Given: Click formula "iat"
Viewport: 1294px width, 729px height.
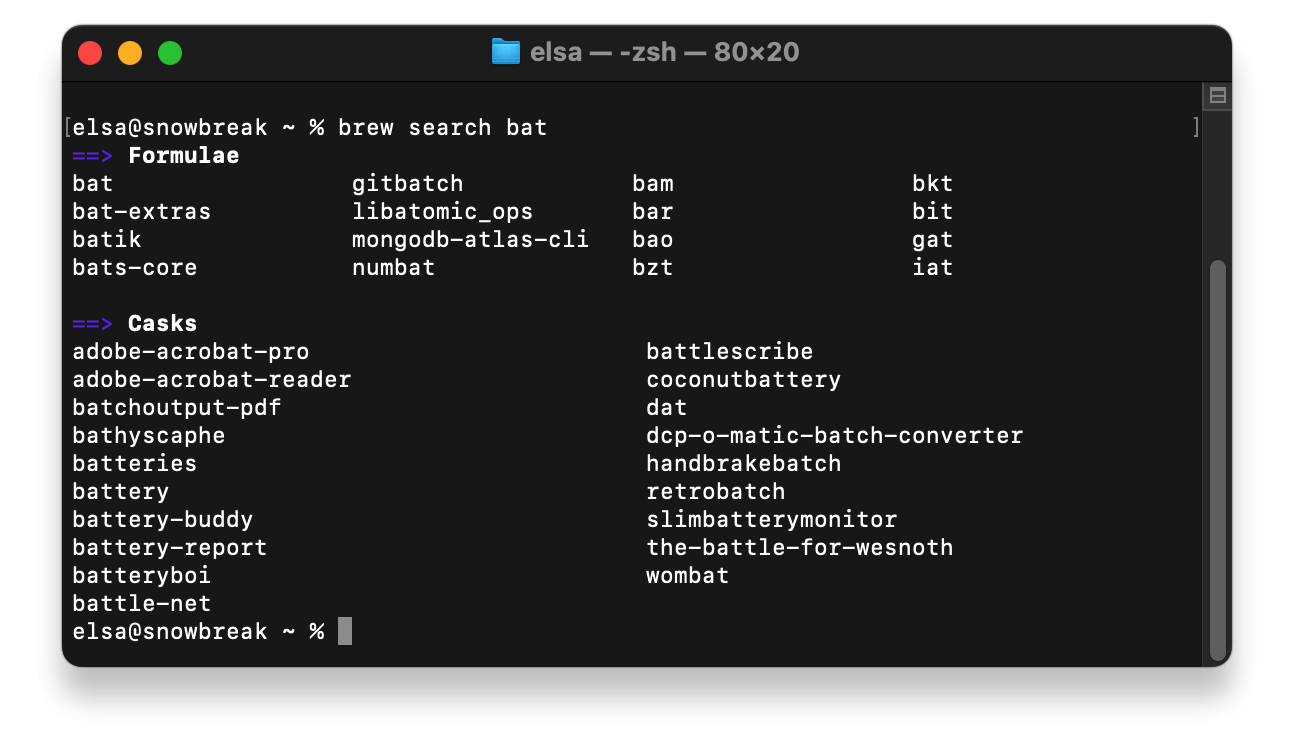Looking at the screenshot, I should click(933, 268).
